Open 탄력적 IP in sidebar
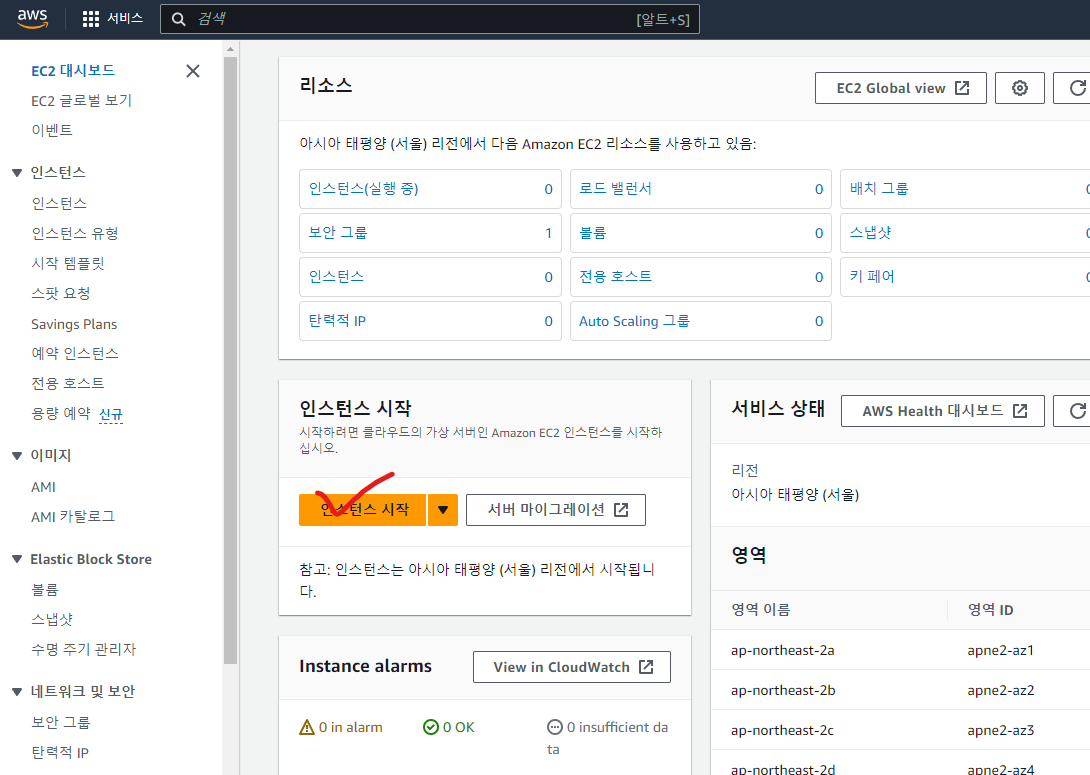The image size is (1090, 775). tap(60, 752)
